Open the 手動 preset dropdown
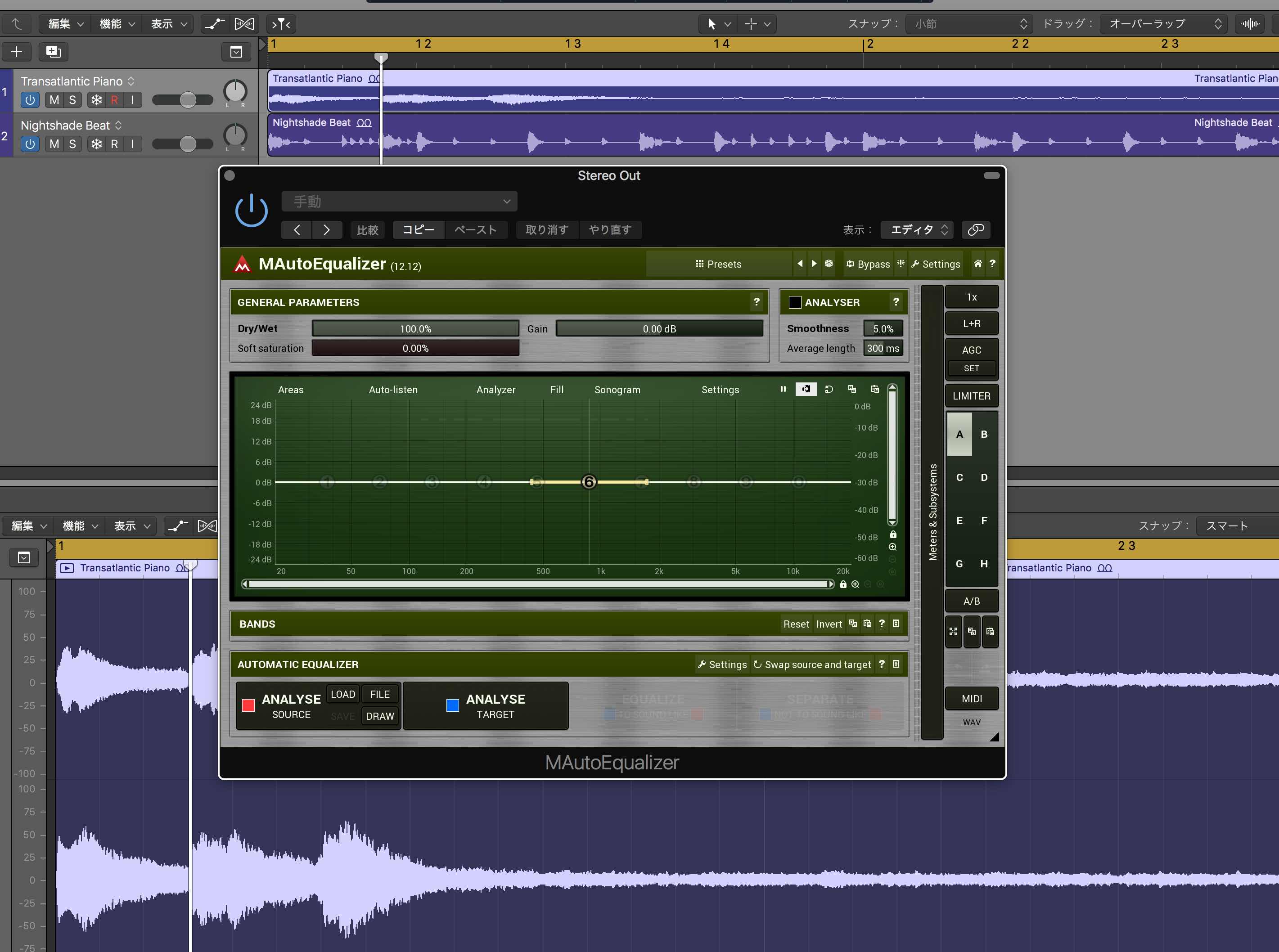Viewport: 1279px width, 952px height. [400, 201]
